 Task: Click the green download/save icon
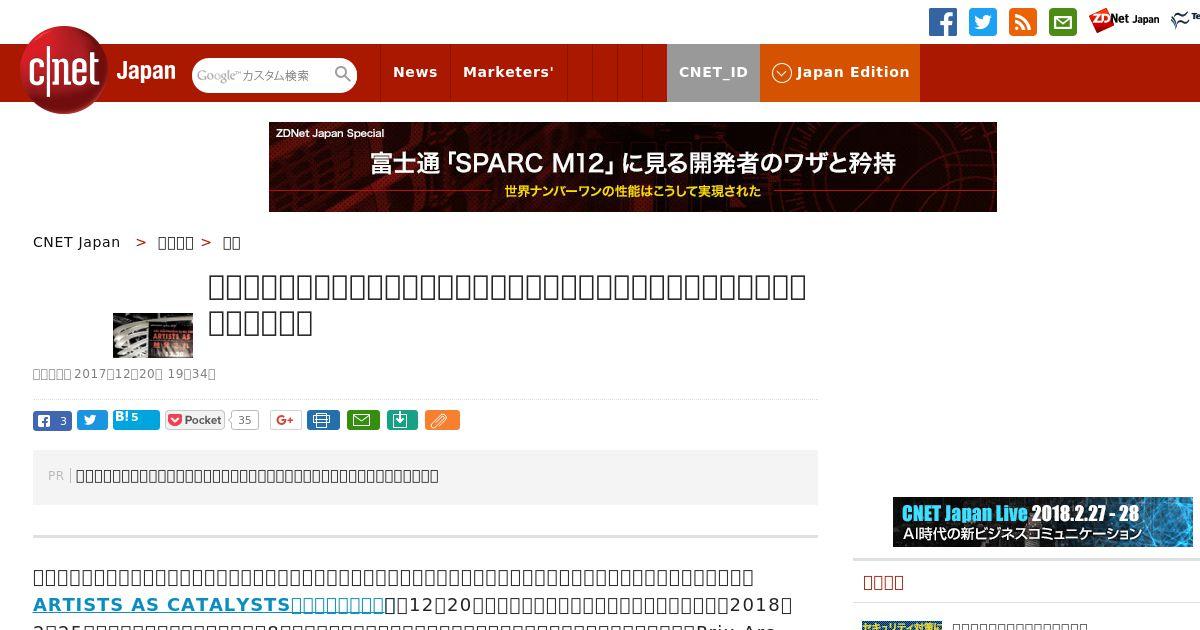[401, 420]
